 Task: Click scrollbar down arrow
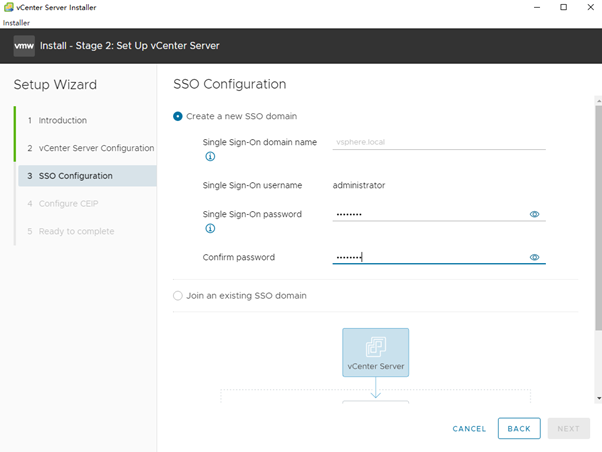coord(599,398)
